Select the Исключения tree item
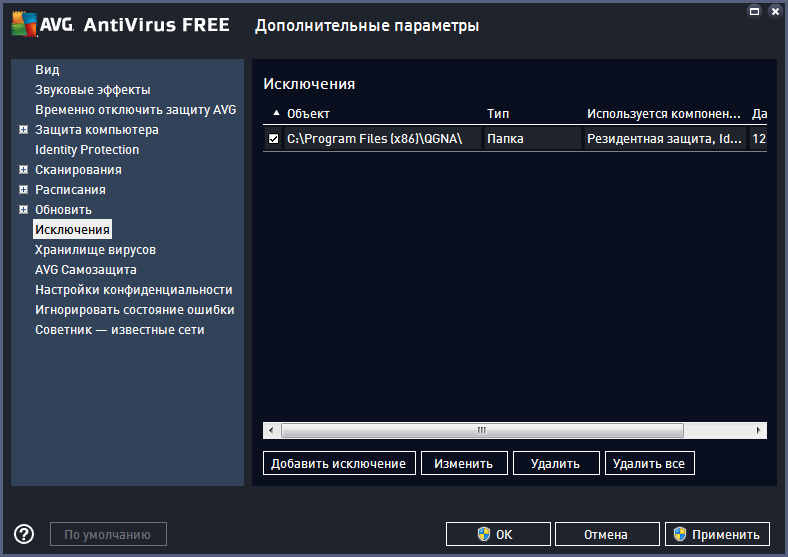The image size is (788, 557). tap(72, 229)
